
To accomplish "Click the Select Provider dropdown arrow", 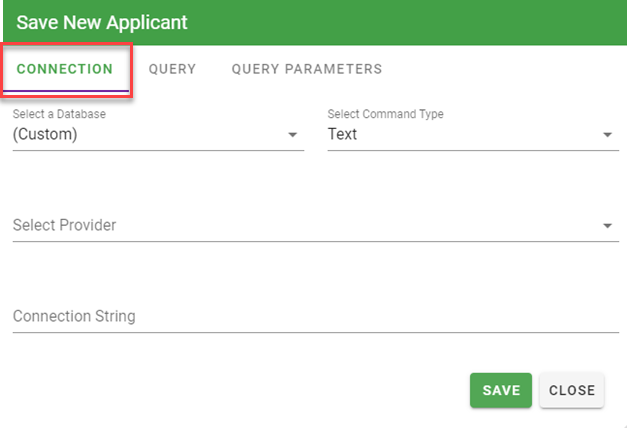I will (x=608, y=226).
